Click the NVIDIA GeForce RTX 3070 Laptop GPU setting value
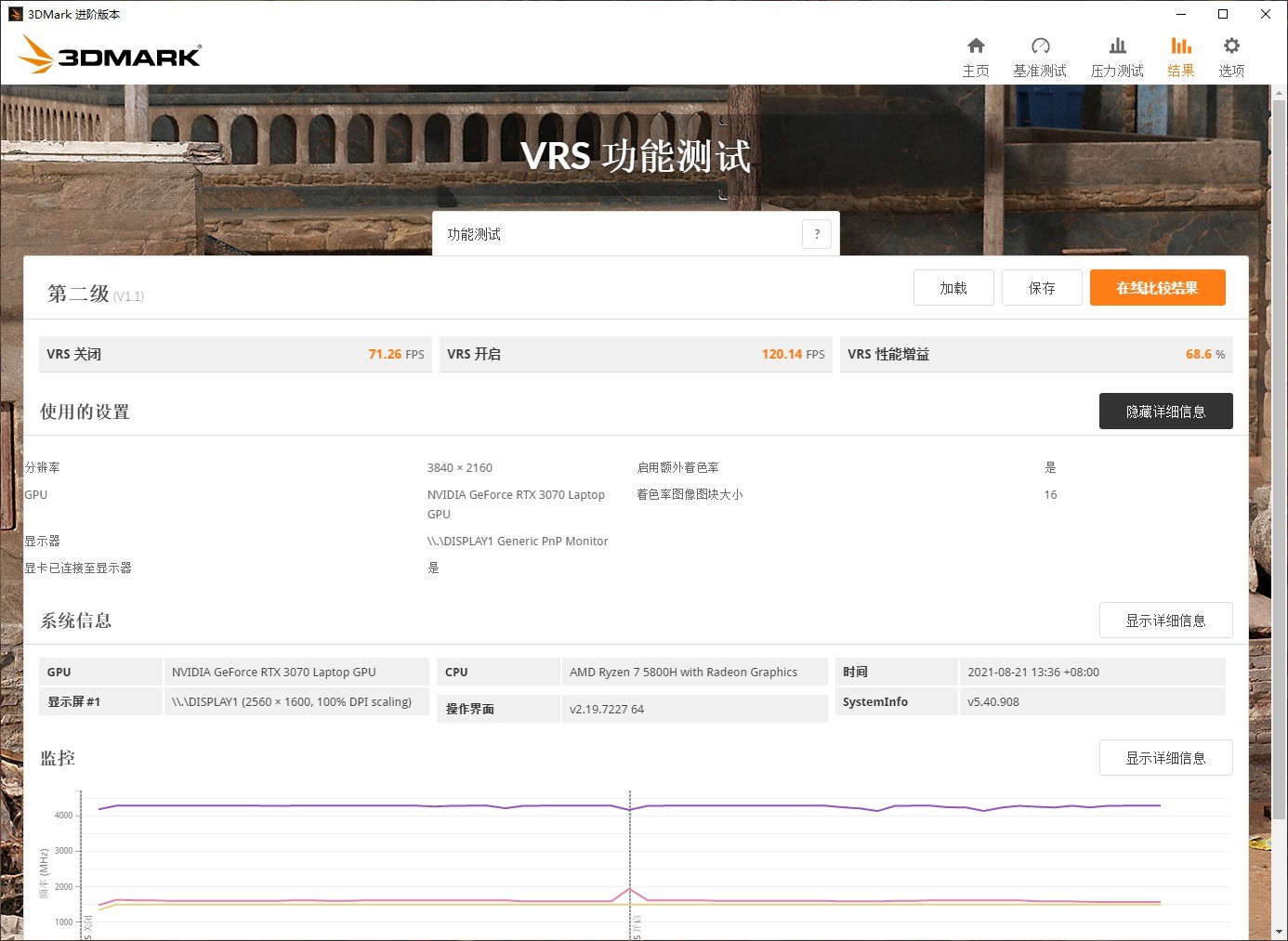 [x=516, y=504]
